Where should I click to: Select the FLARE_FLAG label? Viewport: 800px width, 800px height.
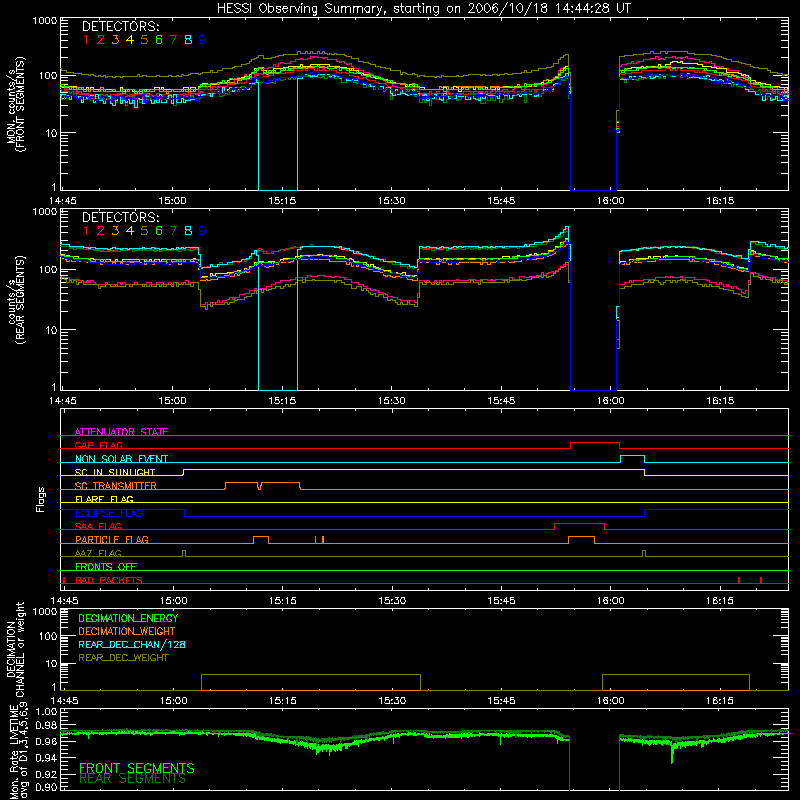[104, 499]
